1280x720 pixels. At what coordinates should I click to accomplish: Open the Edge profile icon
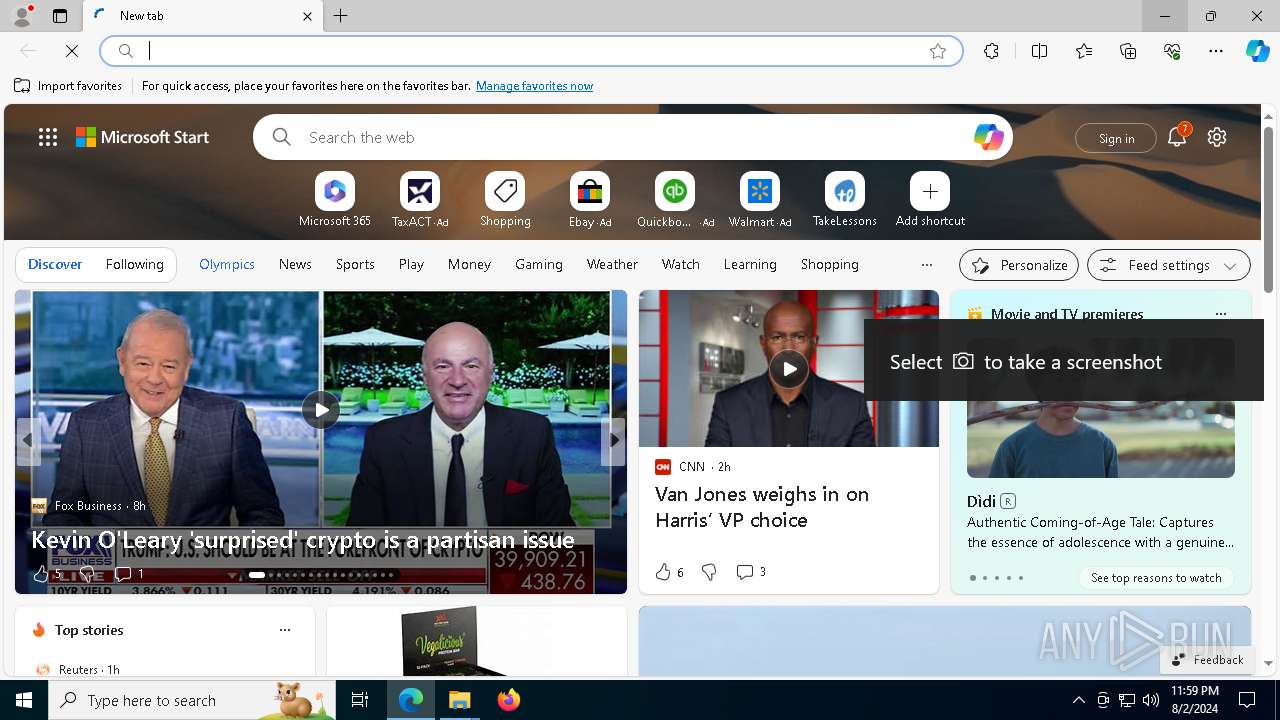point(21,16)
